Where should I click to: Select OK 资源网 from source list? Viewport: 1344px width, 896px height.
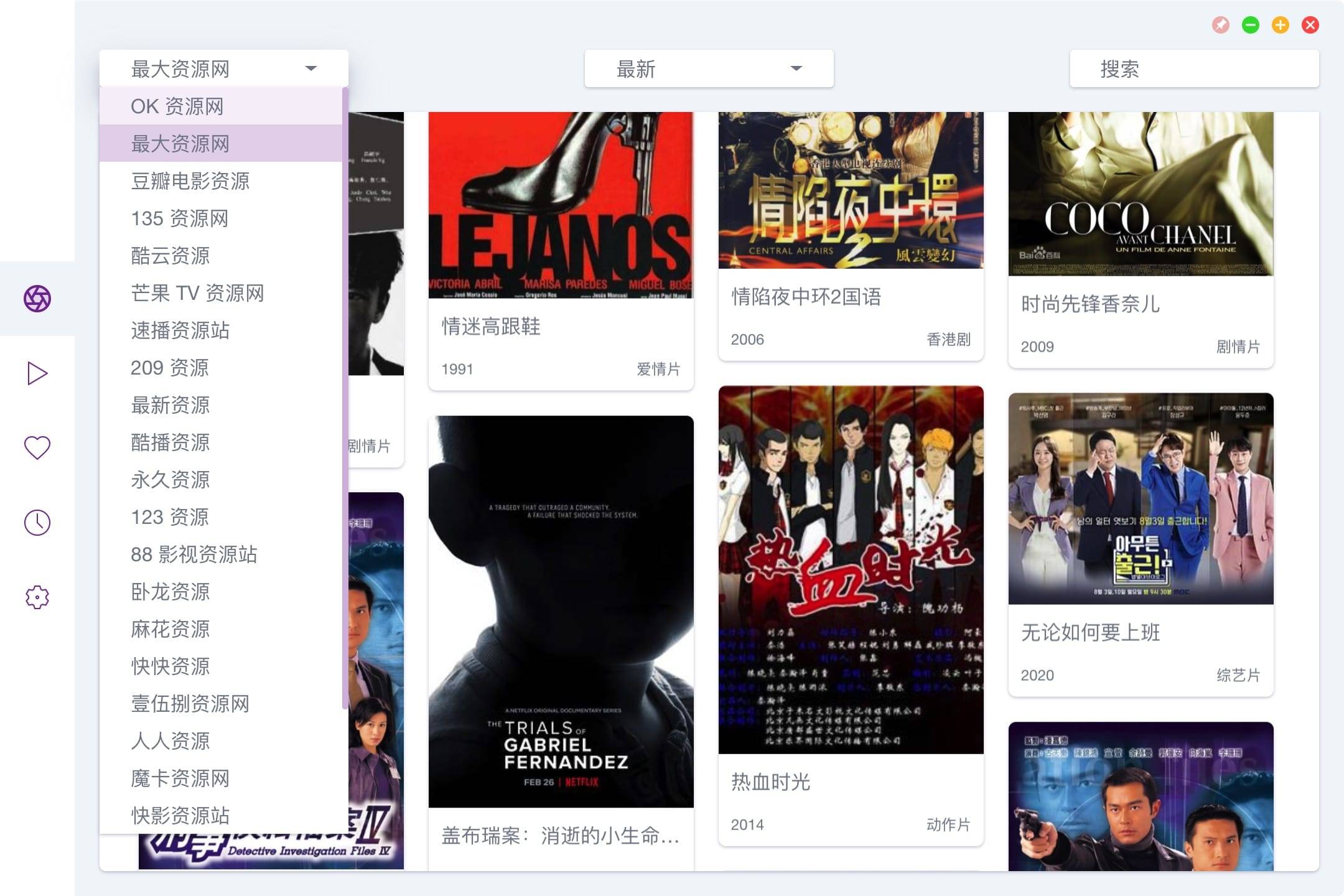tap(177, 106)
